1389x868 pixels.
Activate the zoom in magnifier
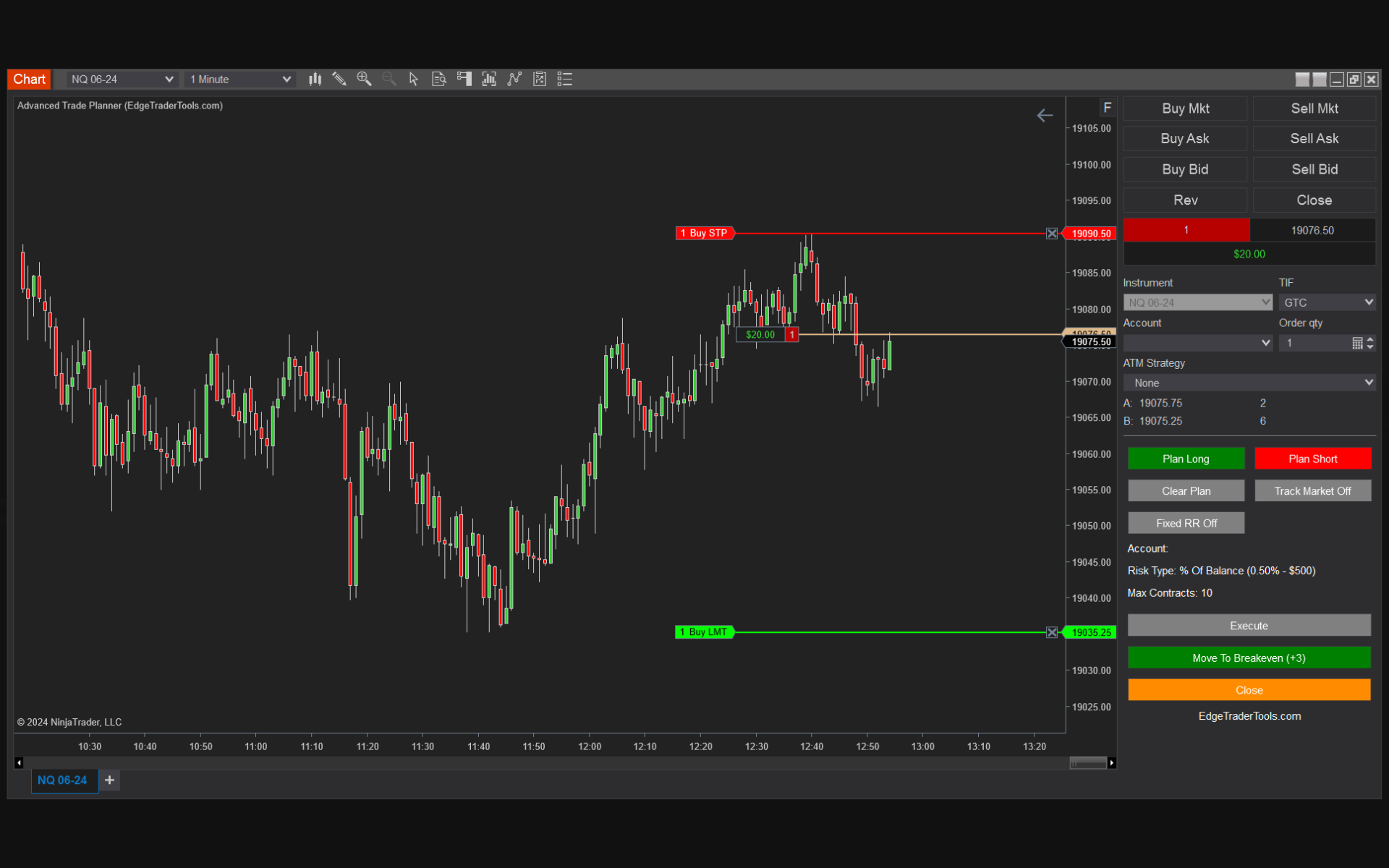click(364, 80)
